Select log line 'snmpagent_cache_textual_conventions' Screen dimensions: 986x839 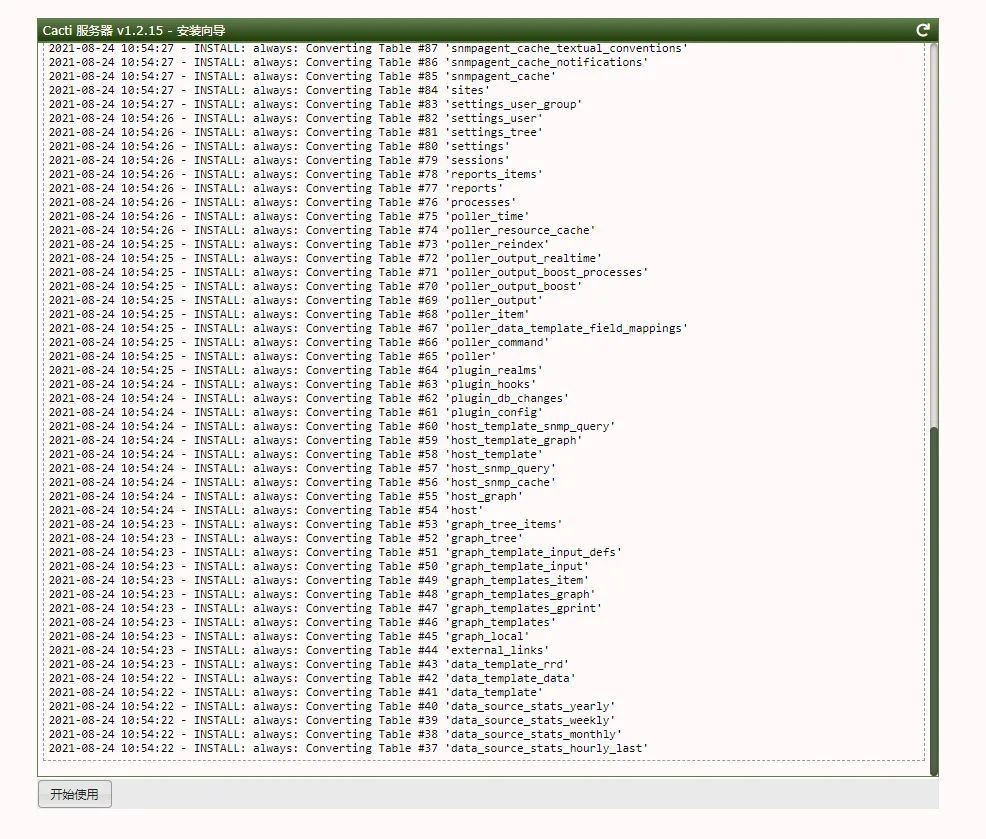click(368, 48)
